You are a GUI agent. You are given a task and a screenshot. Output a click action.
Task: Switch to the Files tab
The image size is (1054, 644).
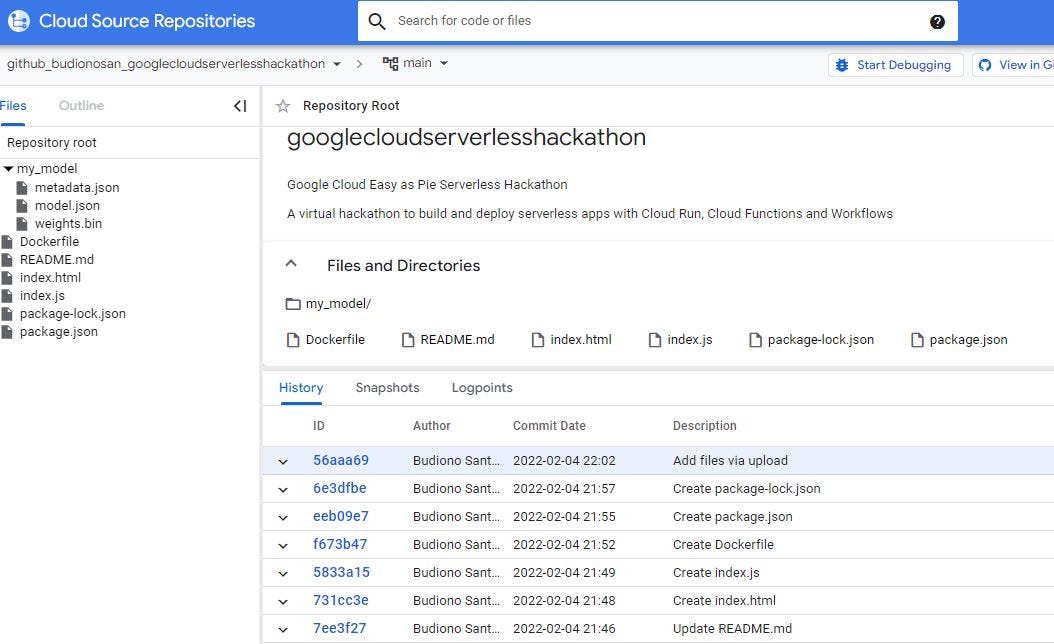click(x=13, y=106)
